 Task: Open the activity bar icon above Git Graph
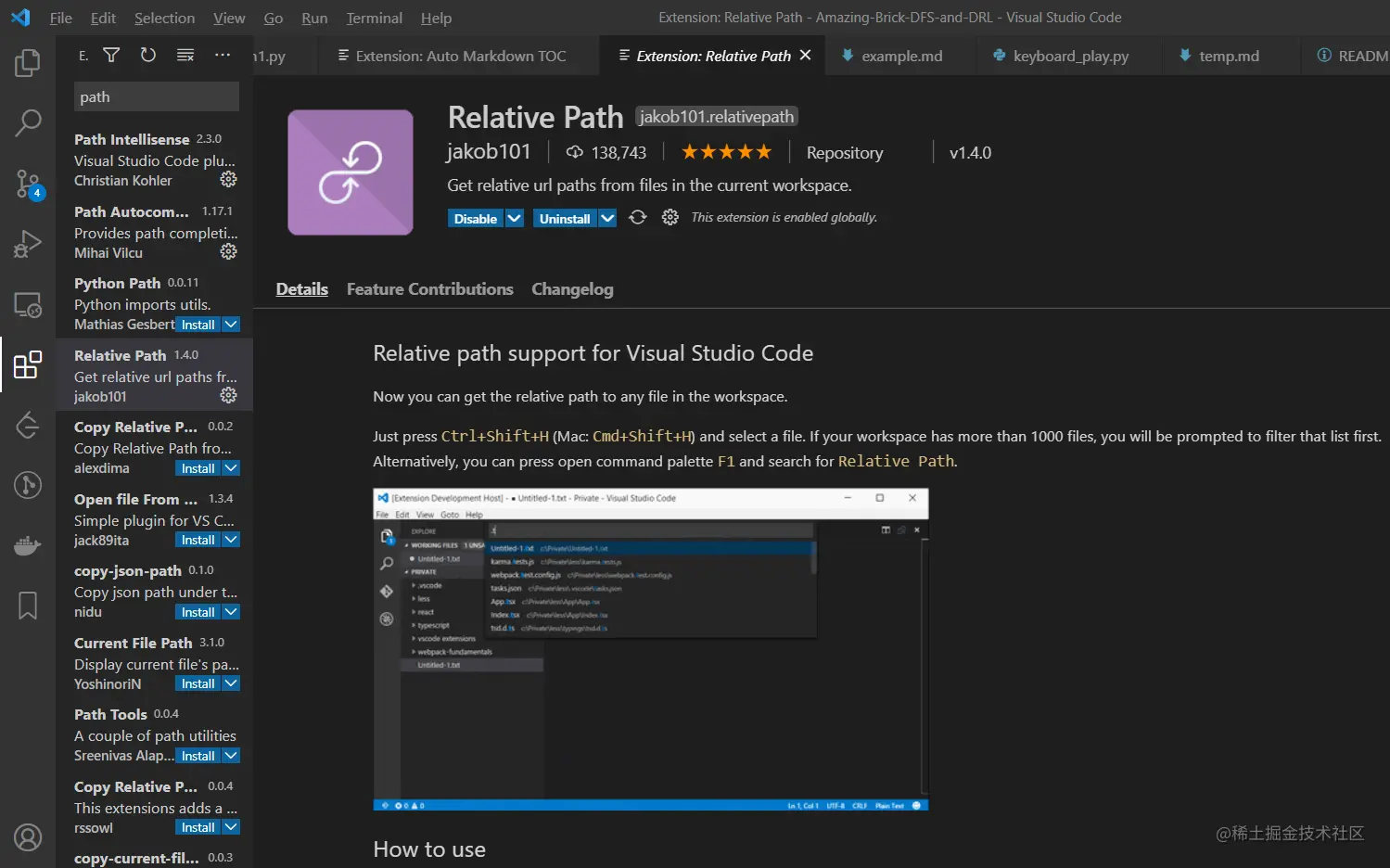(x=28, y=425)
